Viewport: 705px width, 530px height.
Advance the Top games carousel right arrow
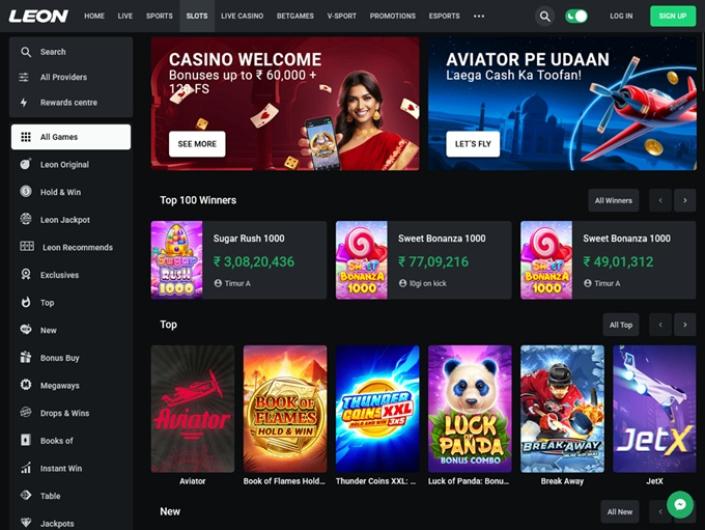pyautogui.click(x=685, y=325)
